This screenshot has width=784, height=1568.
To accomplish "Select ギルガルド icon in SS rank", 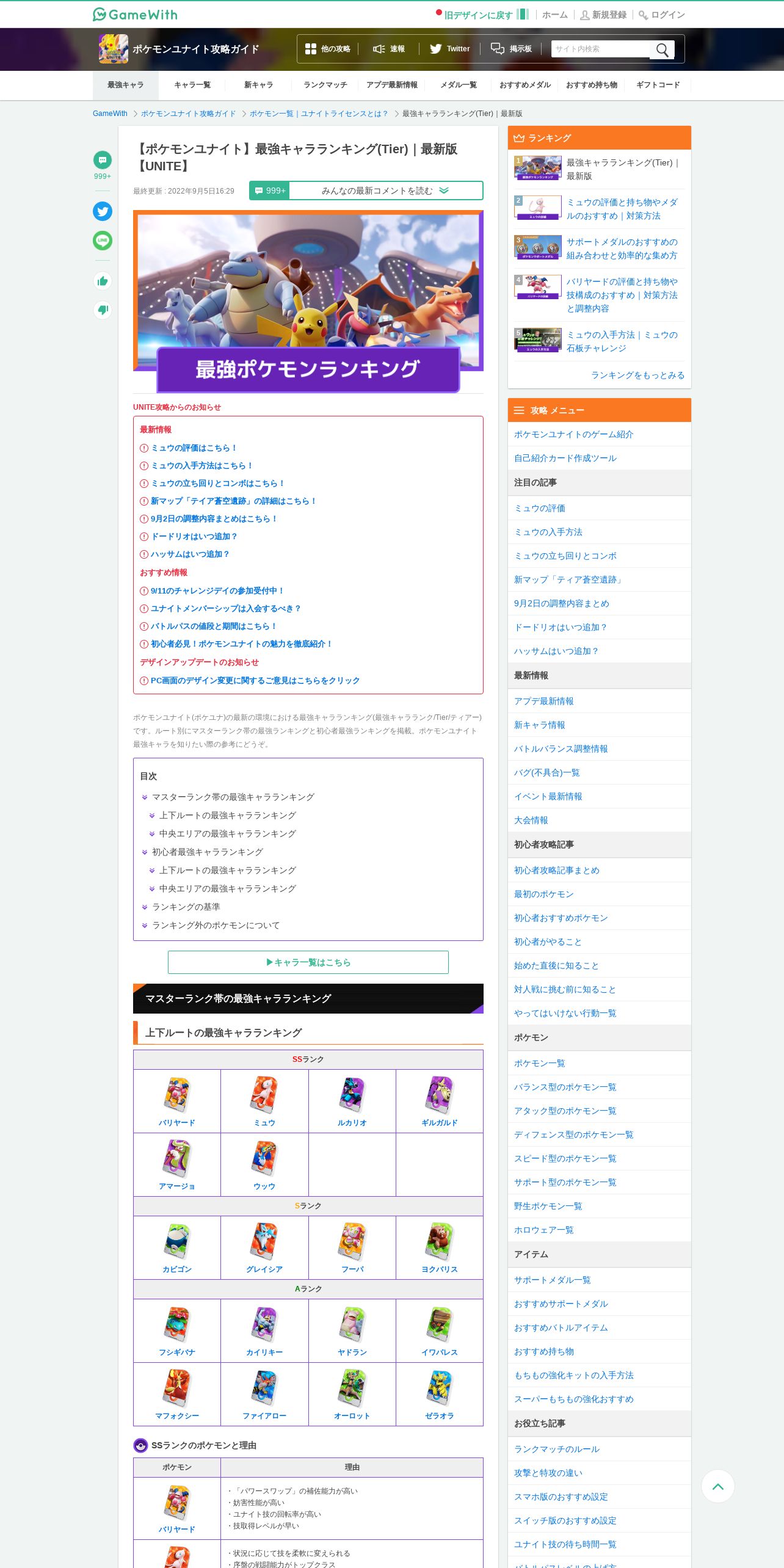I will pyautogui.click(x=440, y=1095).
